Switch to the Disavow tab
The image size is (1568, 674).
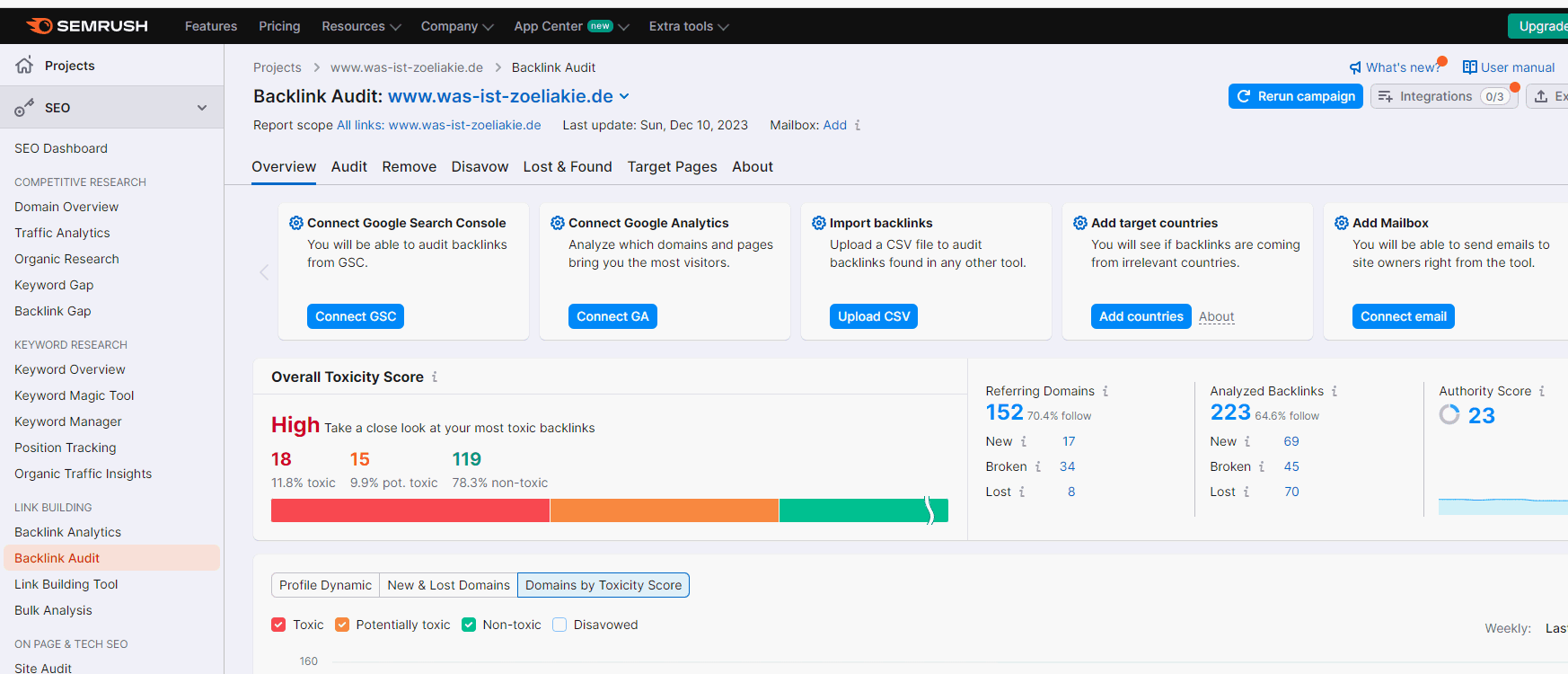point(480,166)
